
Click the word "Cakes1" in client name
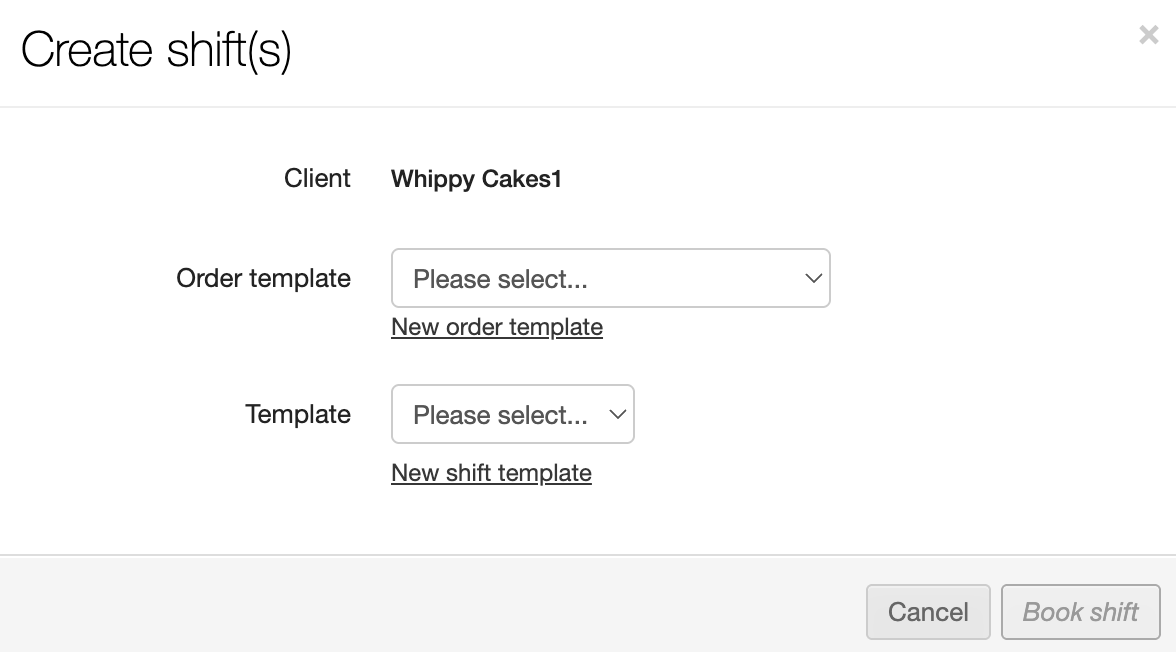pyautogui.click(x=522, y=180)
